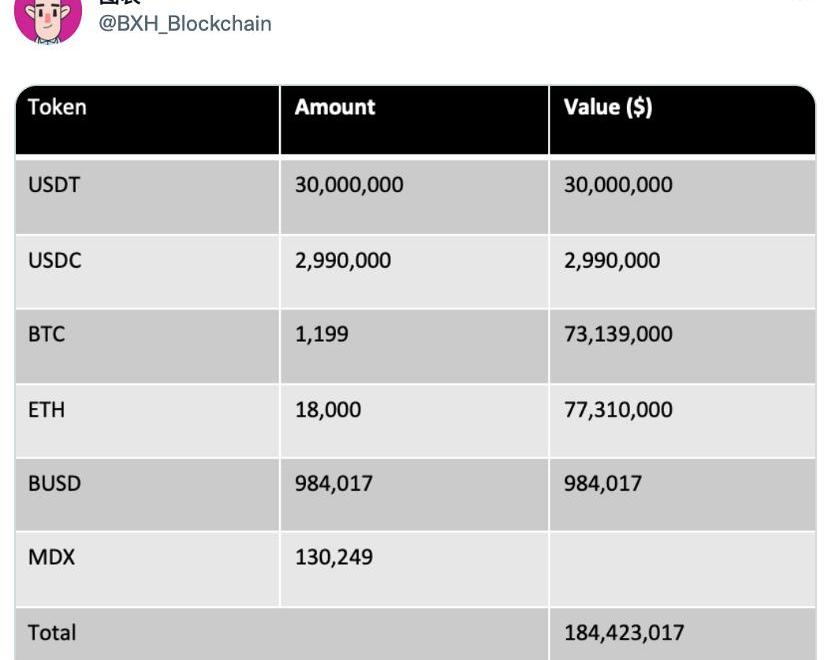Select the MDX amount 130,249 cell

pos(414,569)
